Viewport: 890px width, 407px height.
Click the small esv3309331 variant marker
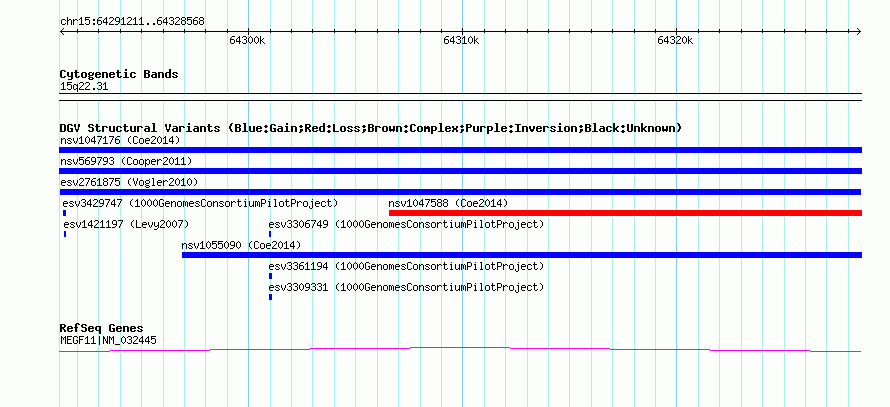(x=270, y=297)
